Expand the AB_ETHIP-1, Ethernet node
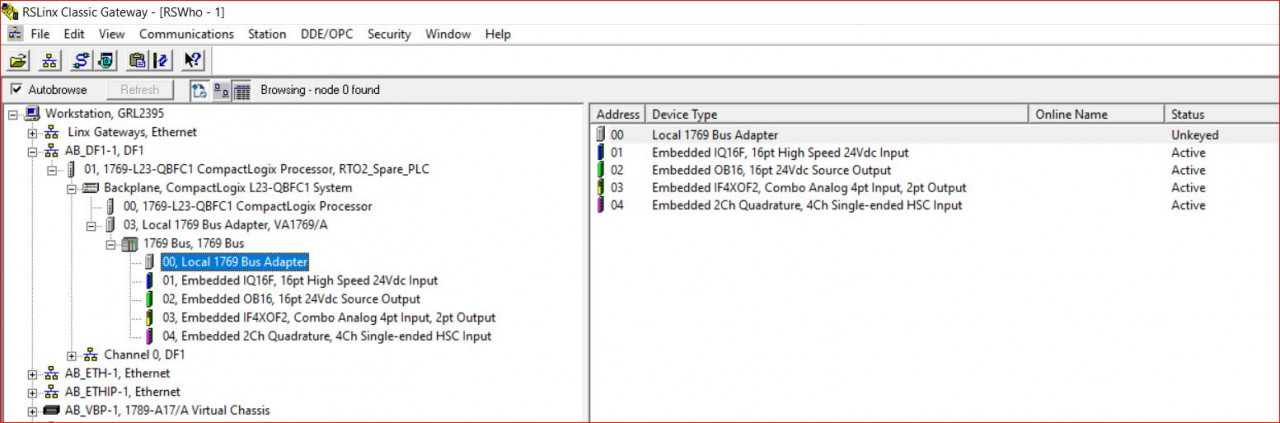Image resolution: width=1280 pixels, height=423 pixels. (33, 392)
